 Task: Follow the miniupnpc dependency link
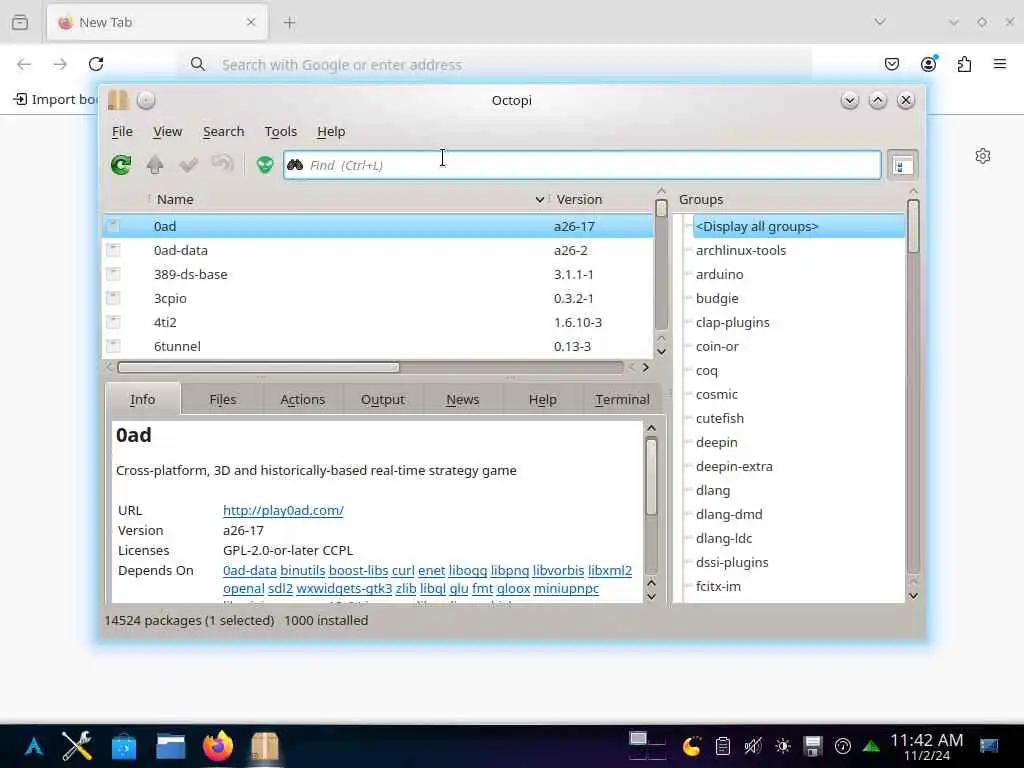(x=566, y=588)
